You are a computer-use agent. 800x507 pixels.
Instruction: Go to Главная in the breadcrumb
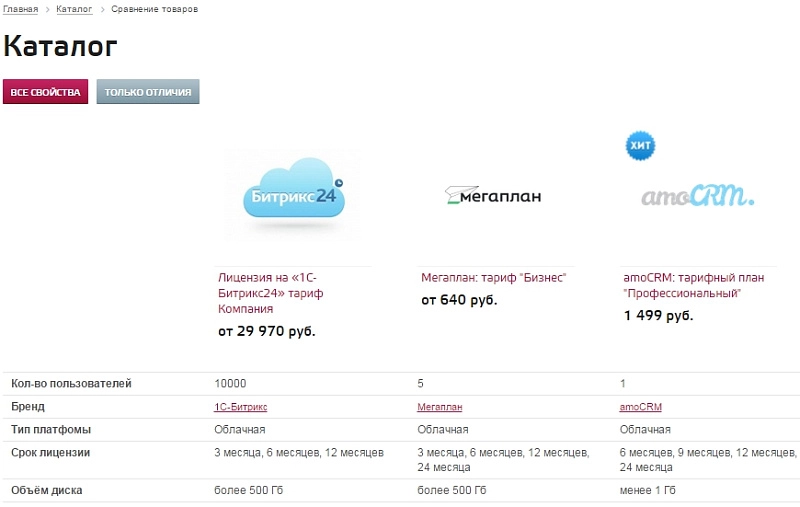click(21, 9)
